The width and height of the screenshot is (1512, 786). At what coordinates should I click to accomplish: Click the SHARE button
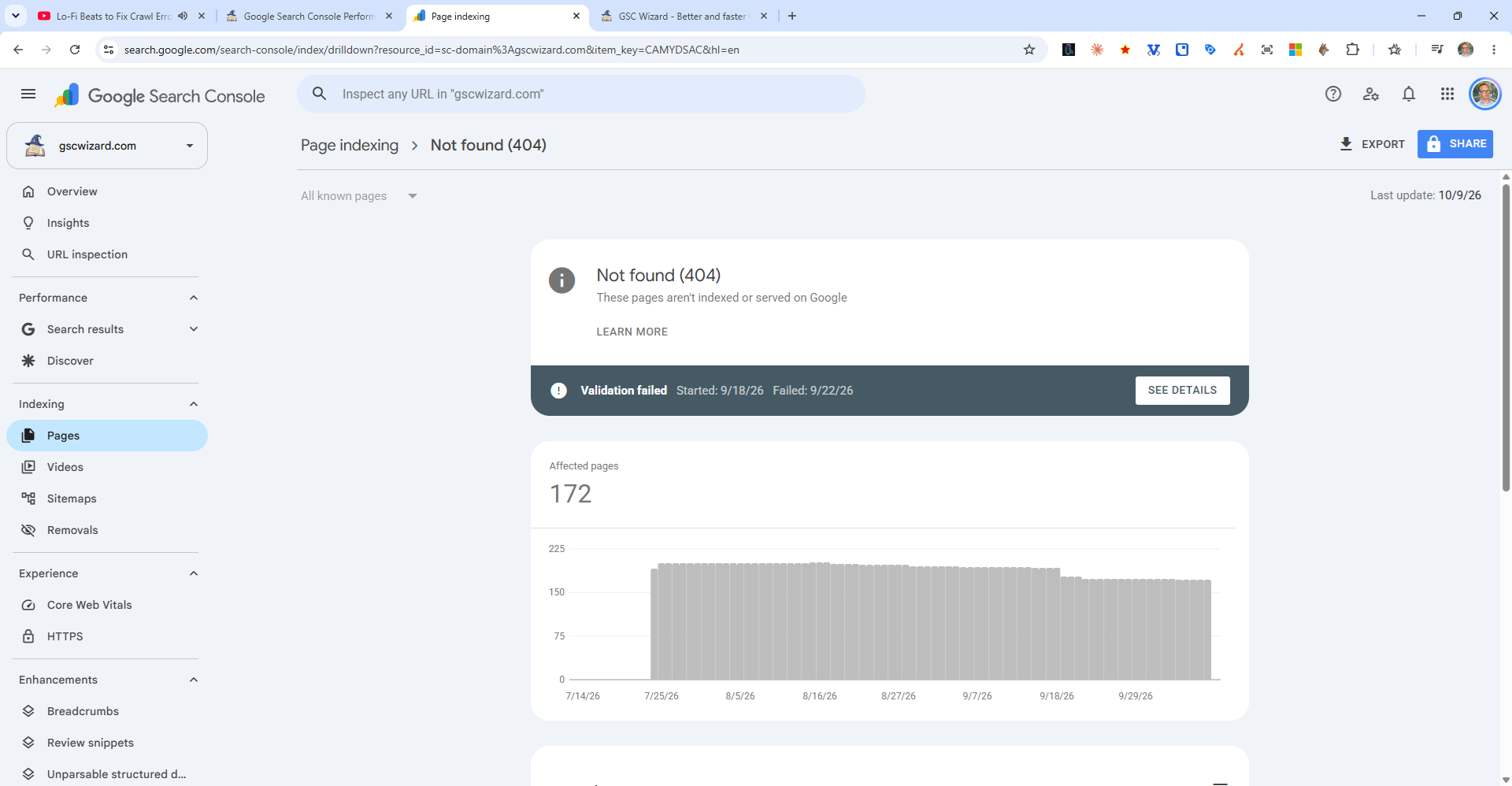(x=1455, y=144)
